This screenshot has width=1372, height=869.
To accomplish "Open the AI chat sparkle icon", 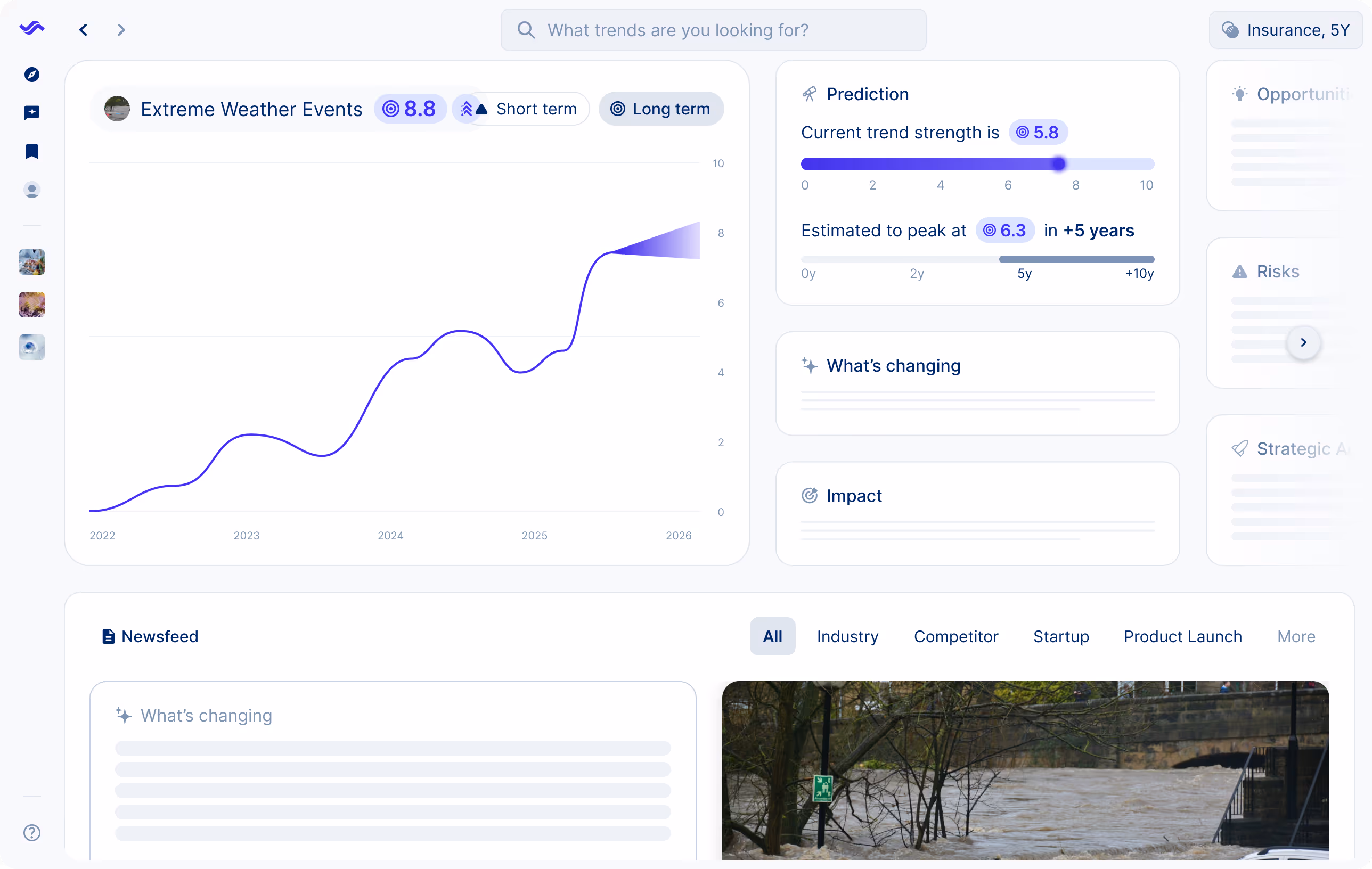I will click(32, 112).
